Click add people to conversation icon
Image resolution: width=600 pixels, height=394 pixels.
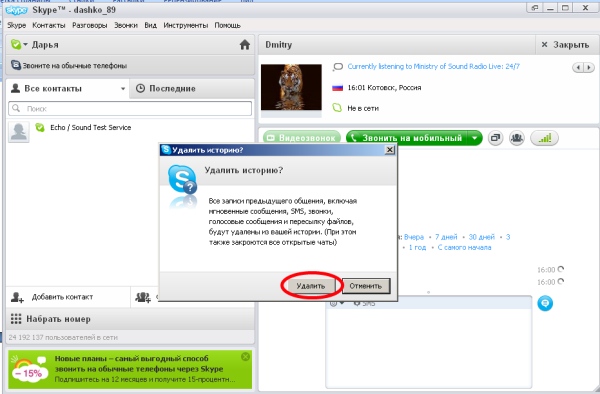(517, 138)
